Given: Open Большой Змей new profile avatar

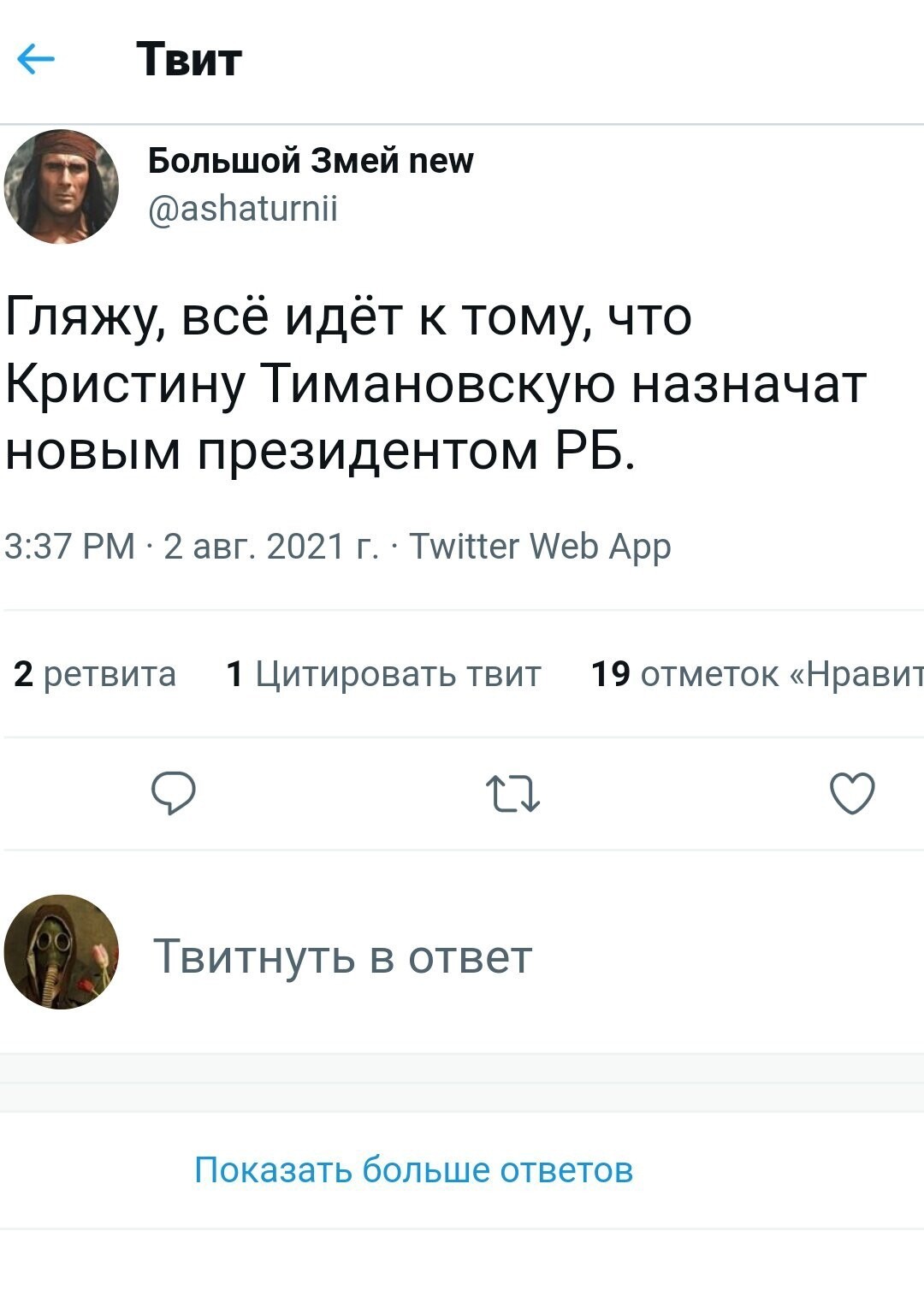Looking at the screenshot, I should [62, 187].
